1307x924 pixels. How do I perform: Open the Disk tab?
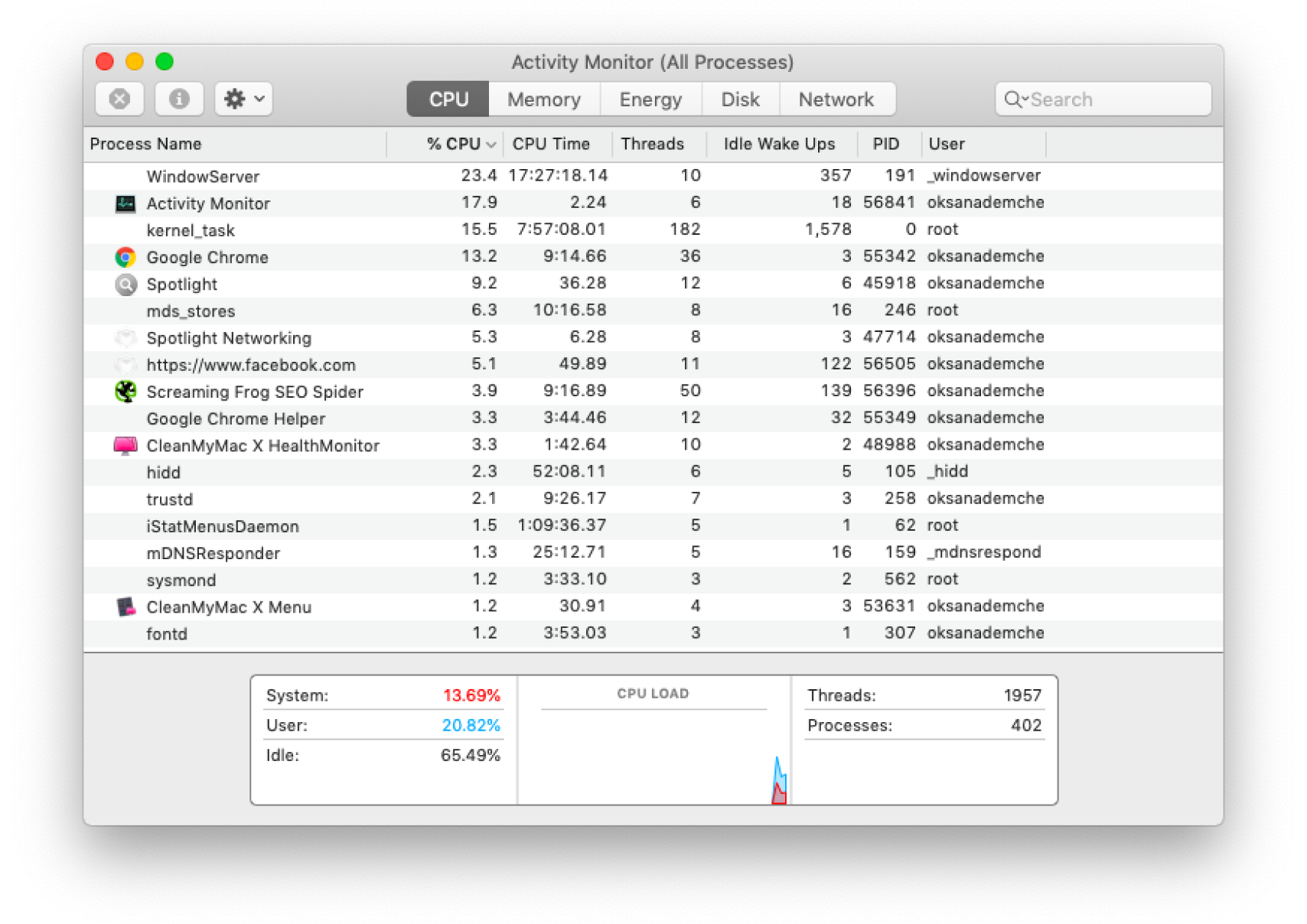(739, 99)
